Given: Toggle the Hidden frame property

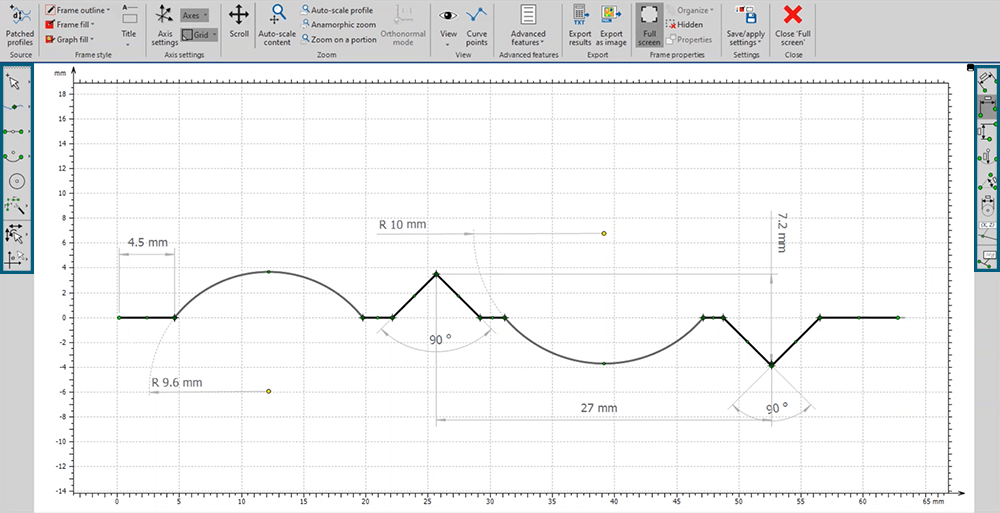Looking at the screenshot, I should pyautogui.click(x=684, y=24).
